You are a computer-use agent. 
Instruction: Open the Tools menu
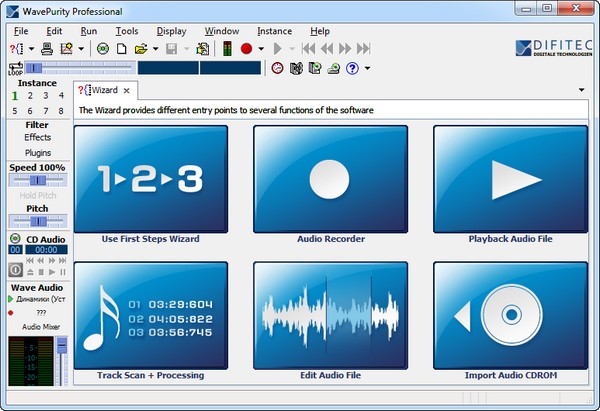126,31
